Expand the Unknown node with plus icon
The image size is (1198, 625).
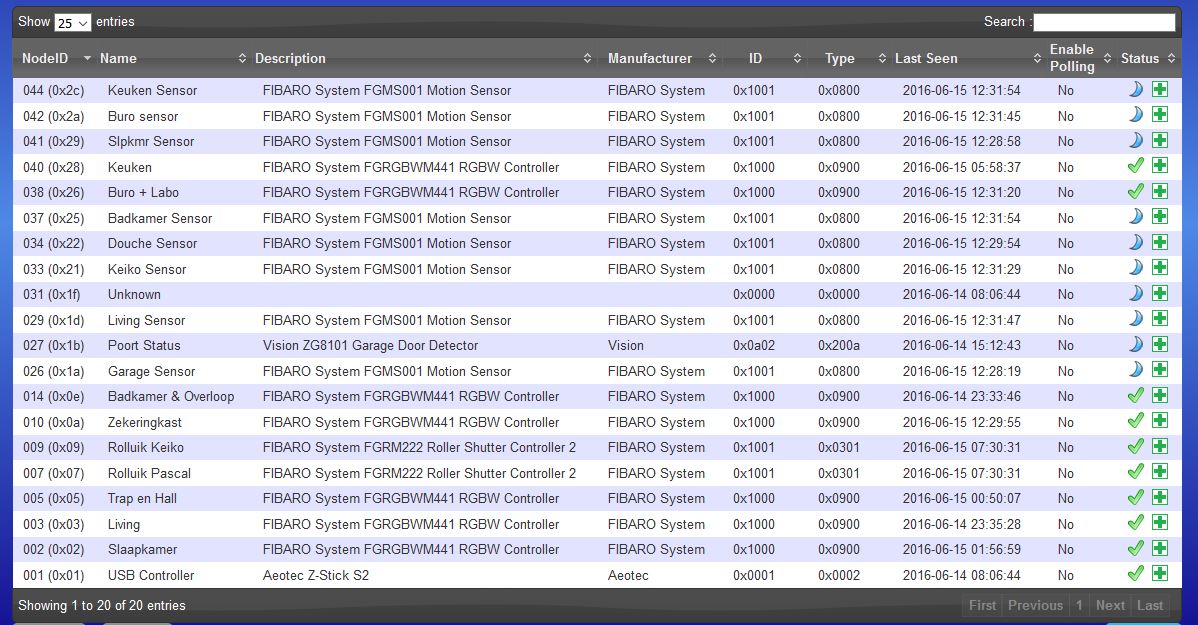(1160, 293)
